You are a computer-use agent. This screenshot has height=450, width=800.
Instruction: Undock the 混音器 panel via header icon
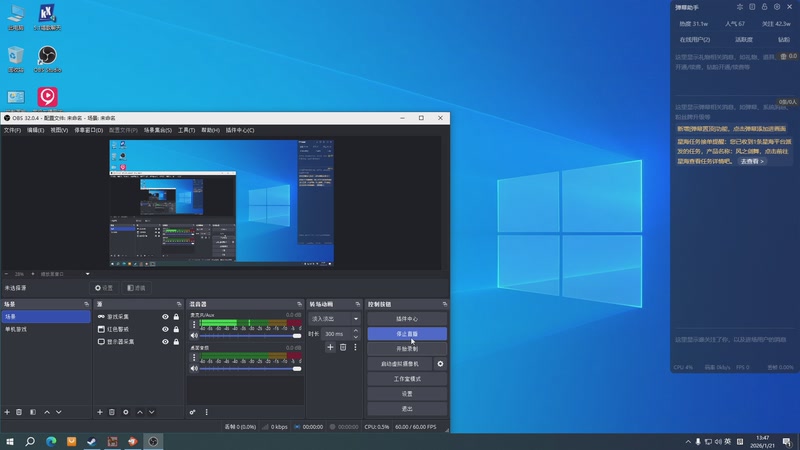[299, 304]
